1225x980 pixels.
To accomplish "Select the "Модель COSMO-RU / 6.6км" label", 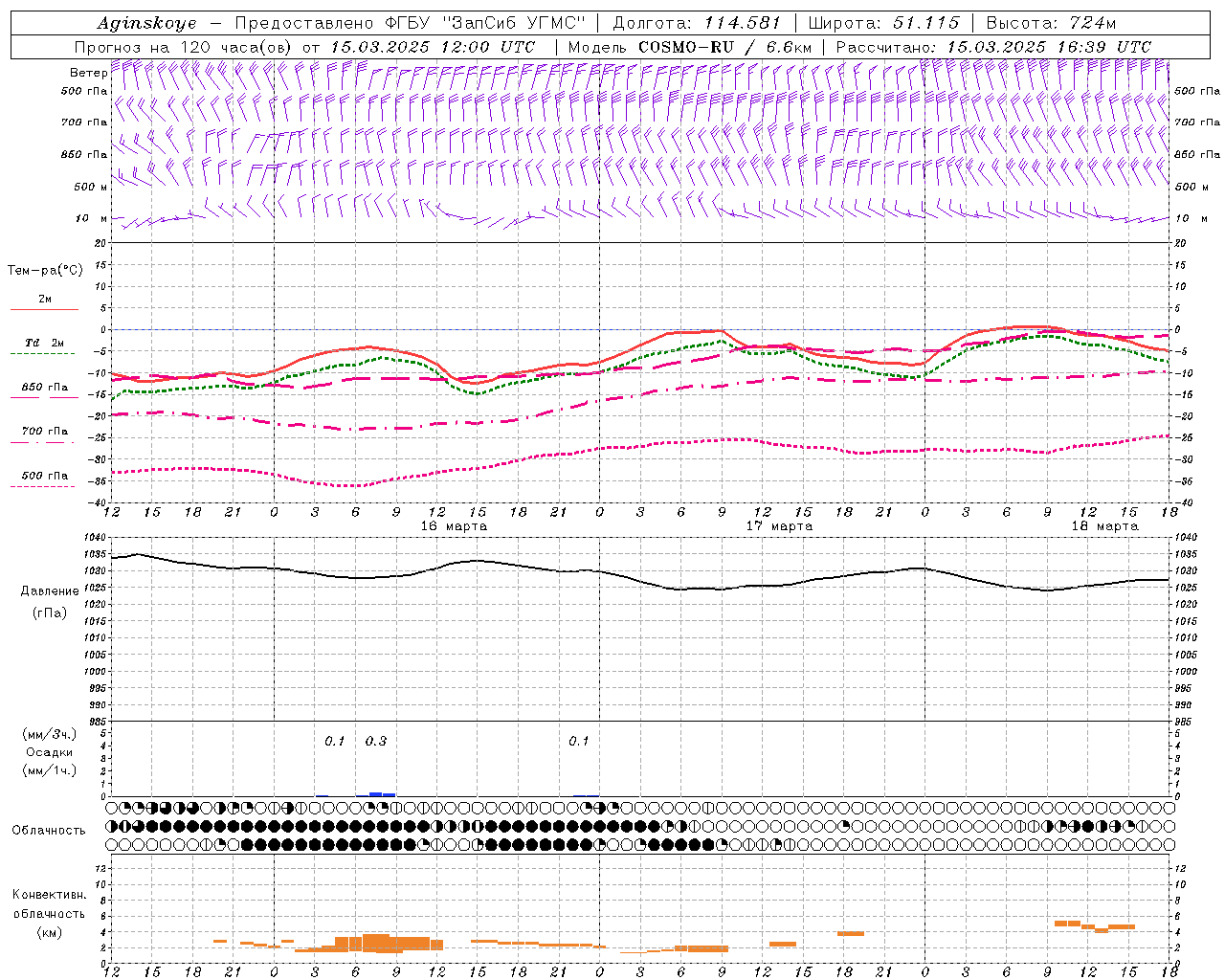I will [x=690, y=47].
